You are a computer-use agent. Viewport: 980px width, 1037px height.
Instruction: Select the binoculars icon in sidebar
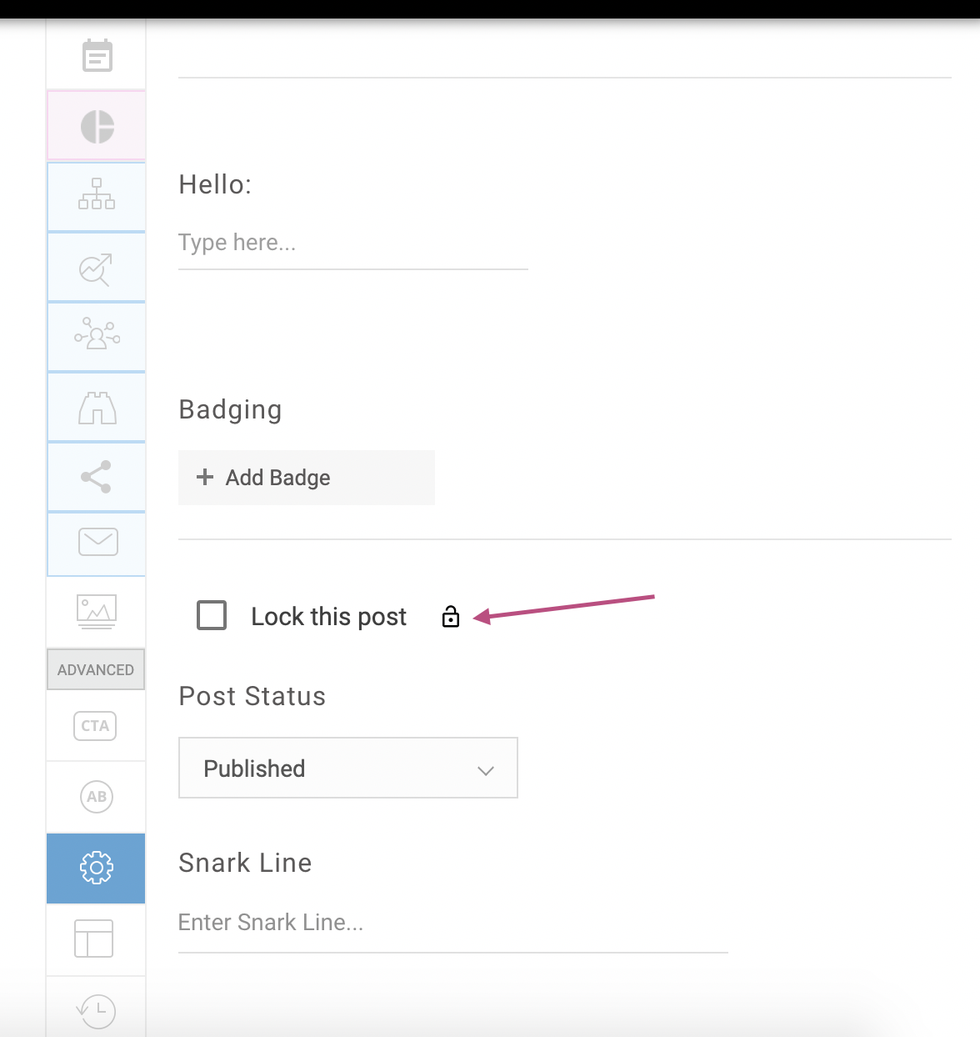[97, 407]
